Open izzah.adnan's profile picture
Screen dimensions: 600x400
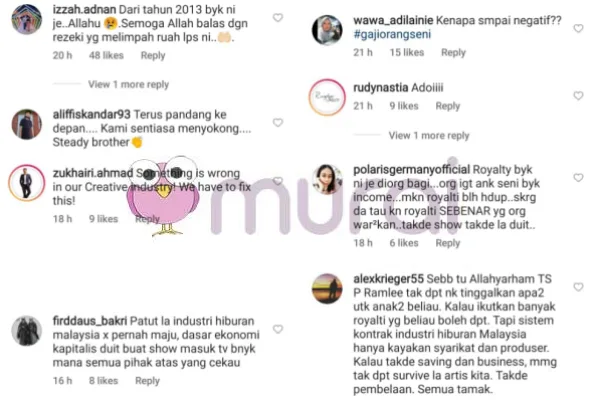pos(26,19)
